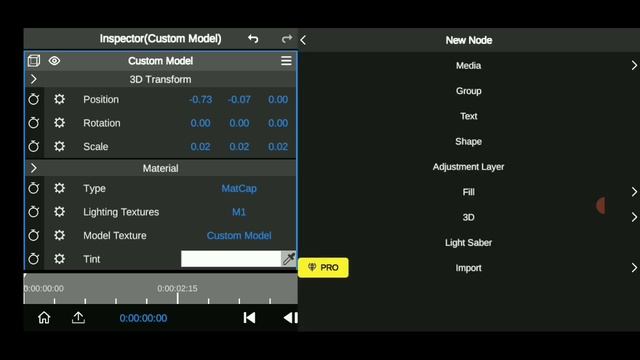Viewport: 640px width, 360px height.
Task: Enable keyframe stopwatch for Position
Action: (34, 99)
